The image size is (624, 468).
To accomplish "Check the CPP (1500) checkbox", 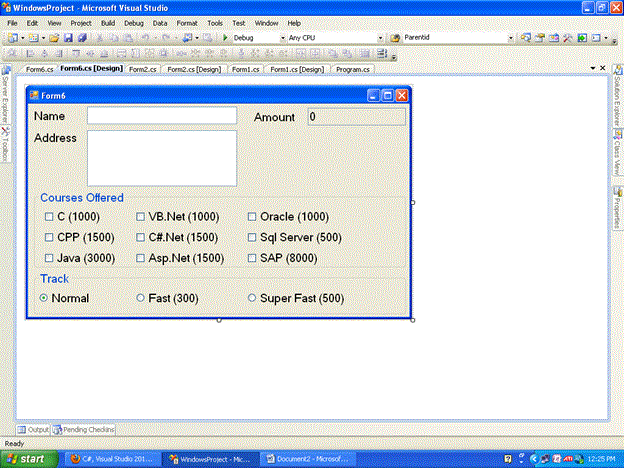I will point(49,237).
